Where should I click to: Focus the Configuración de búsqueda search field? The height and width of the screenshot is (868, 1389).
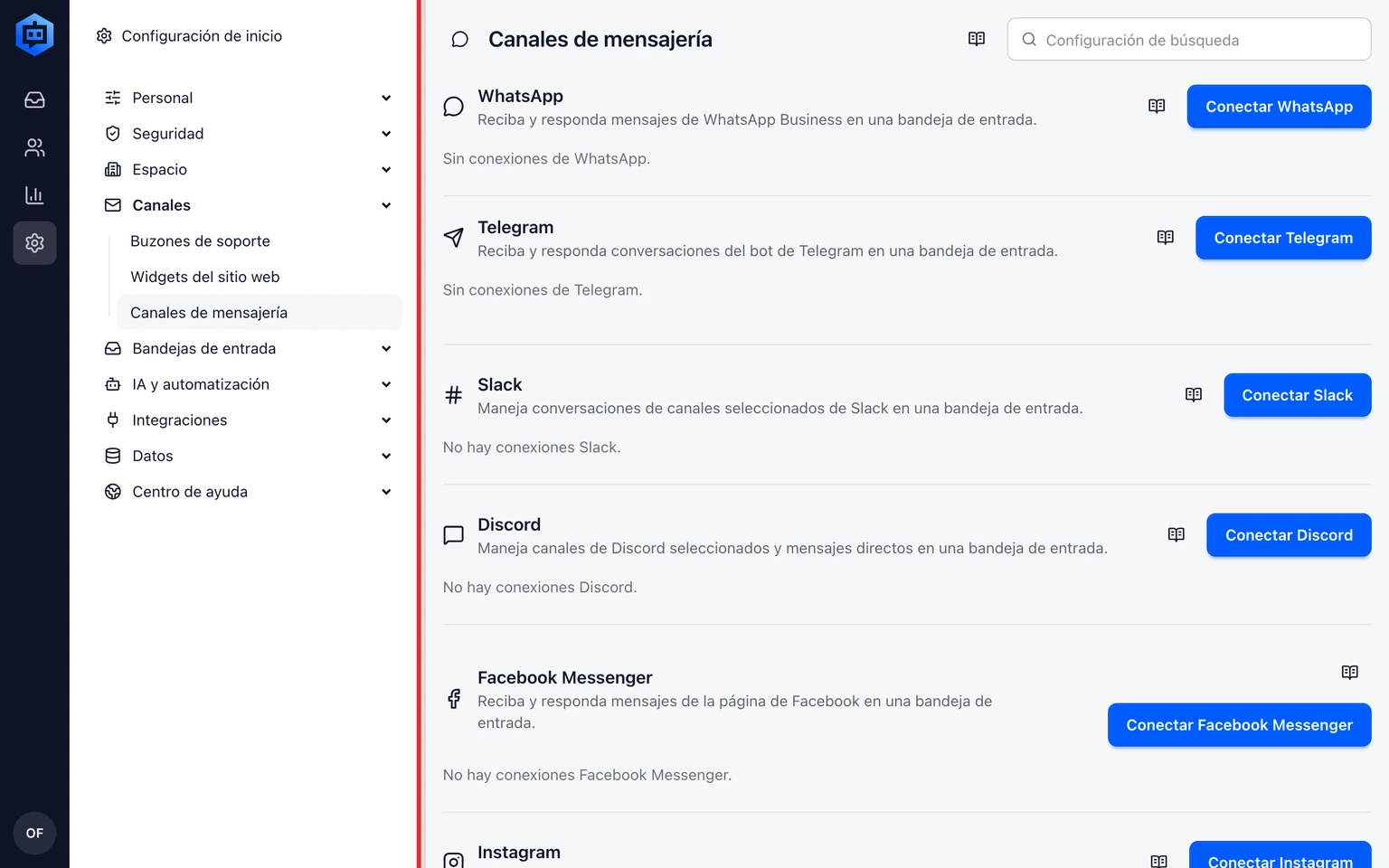[x=1188, y=40]
